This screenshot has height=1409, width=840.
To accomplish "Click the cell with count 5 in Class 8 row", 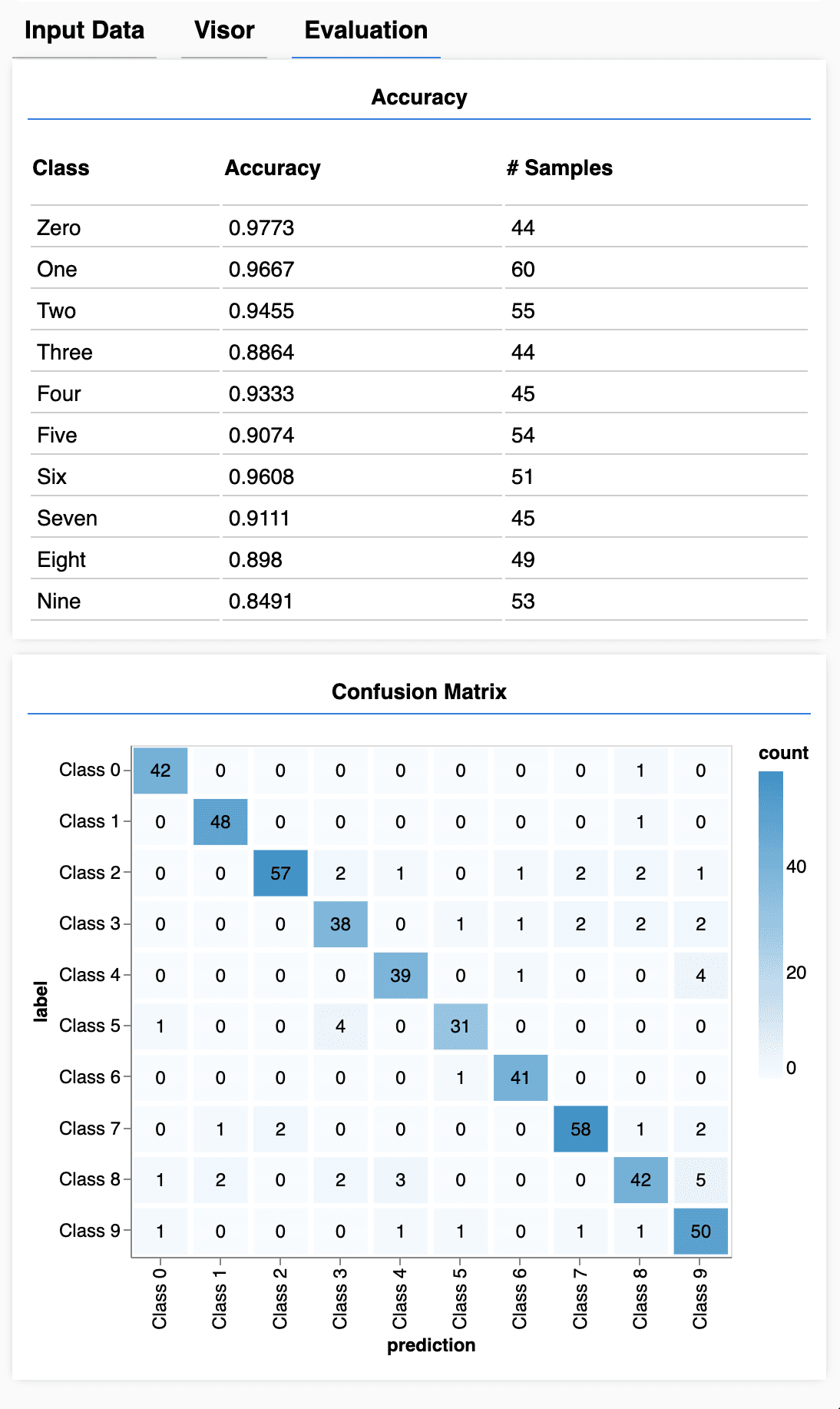I will click(700, 1180).
